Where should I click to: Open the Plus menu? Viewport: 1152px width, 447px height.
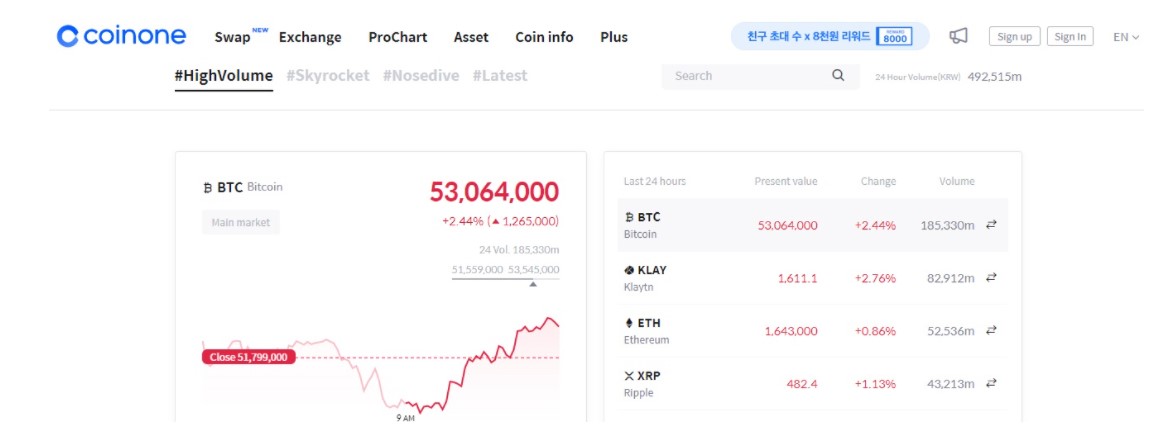pos(614,37)
